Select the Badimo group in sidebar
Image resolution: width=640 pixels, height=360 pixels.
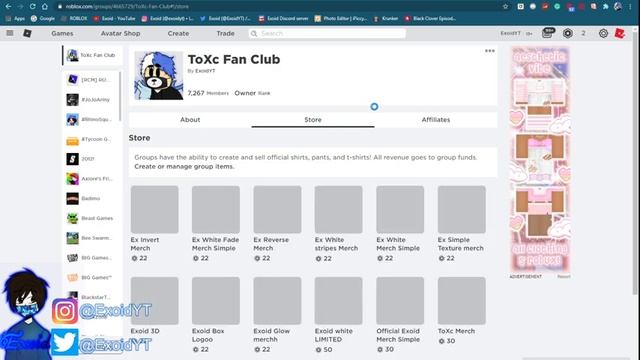[x=91, y=198]
